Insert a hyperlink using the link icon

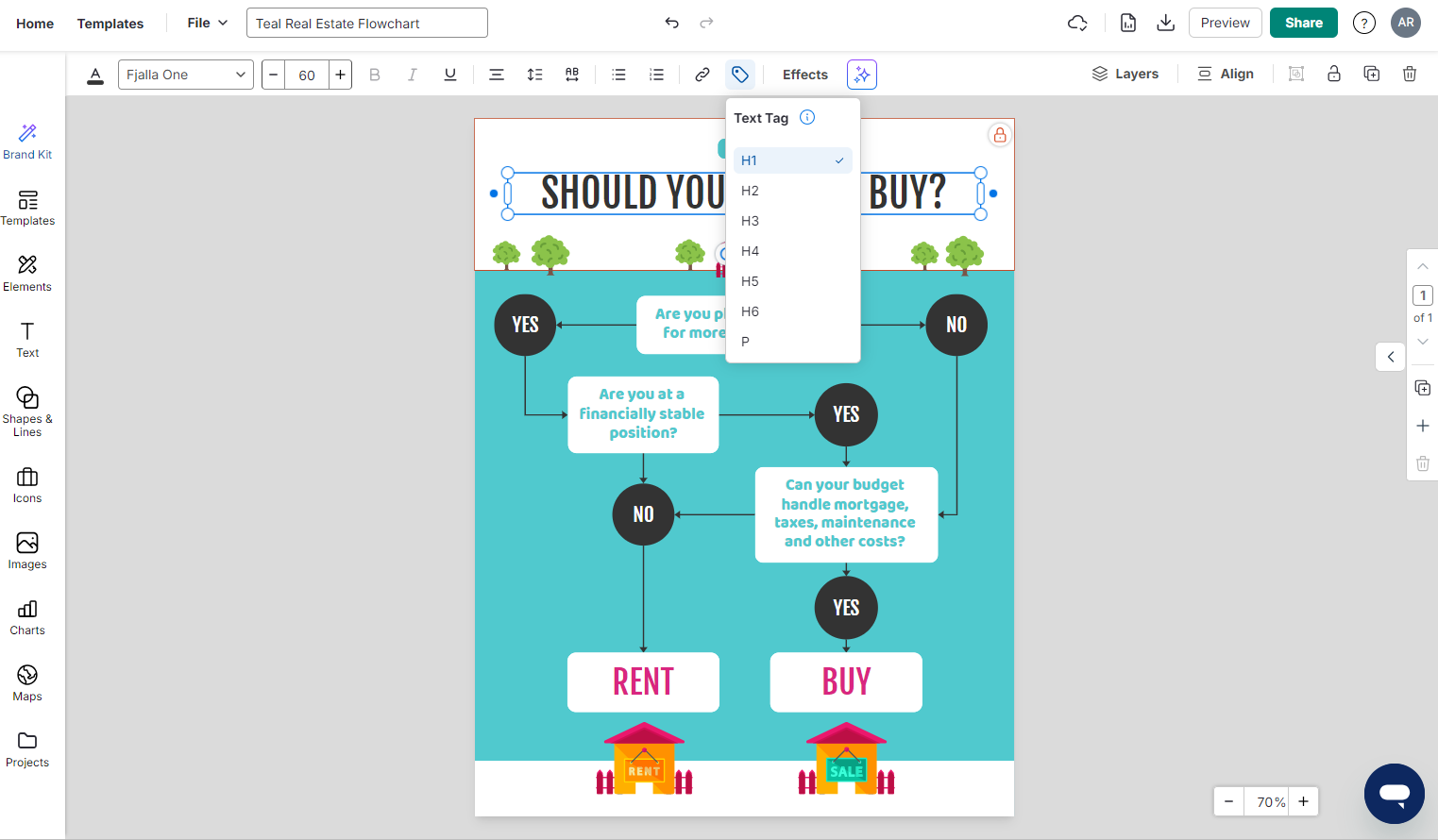[x=702, y=74]
